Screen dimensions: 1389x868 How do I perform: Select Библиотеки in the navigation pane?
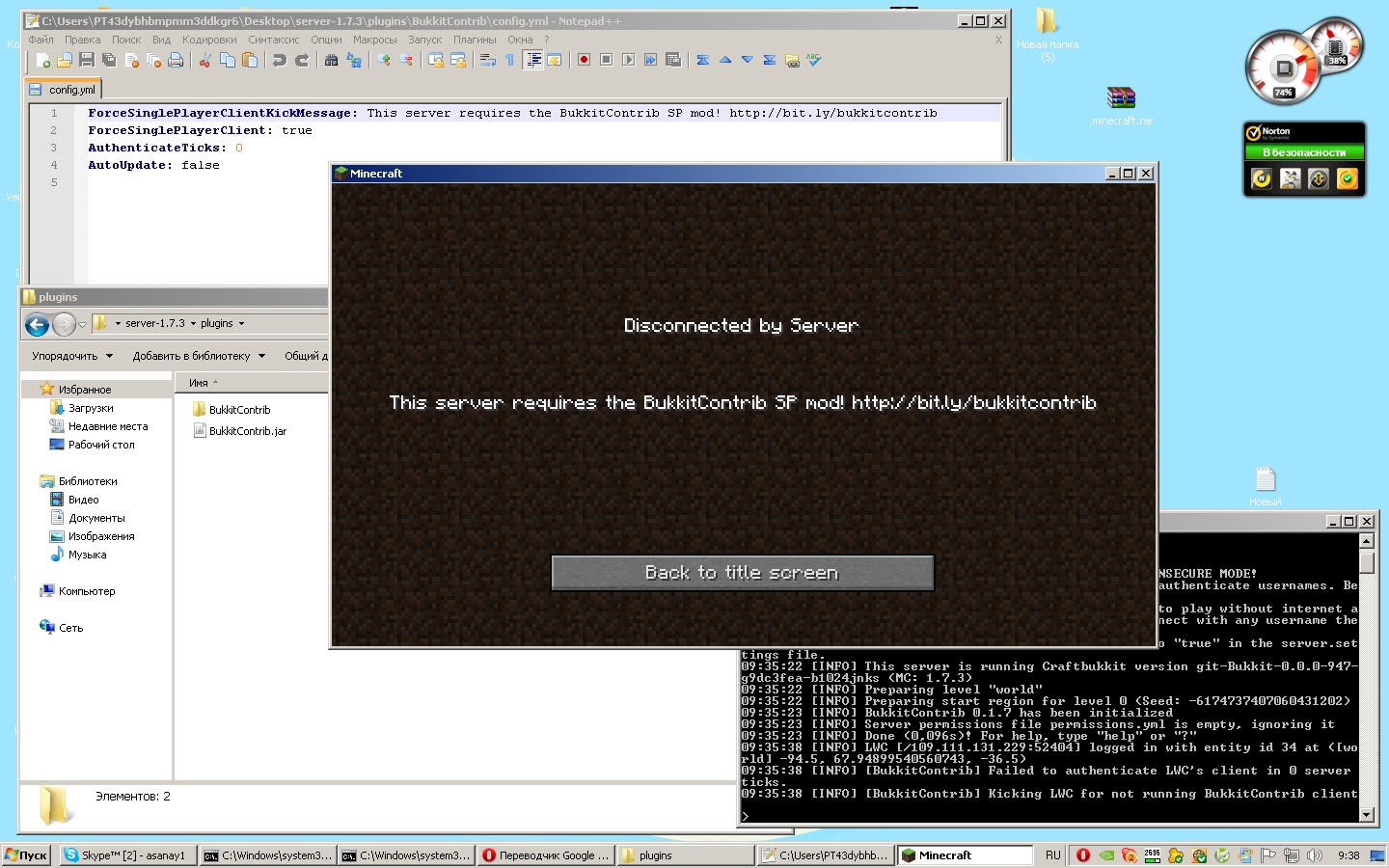pos(78,481)
